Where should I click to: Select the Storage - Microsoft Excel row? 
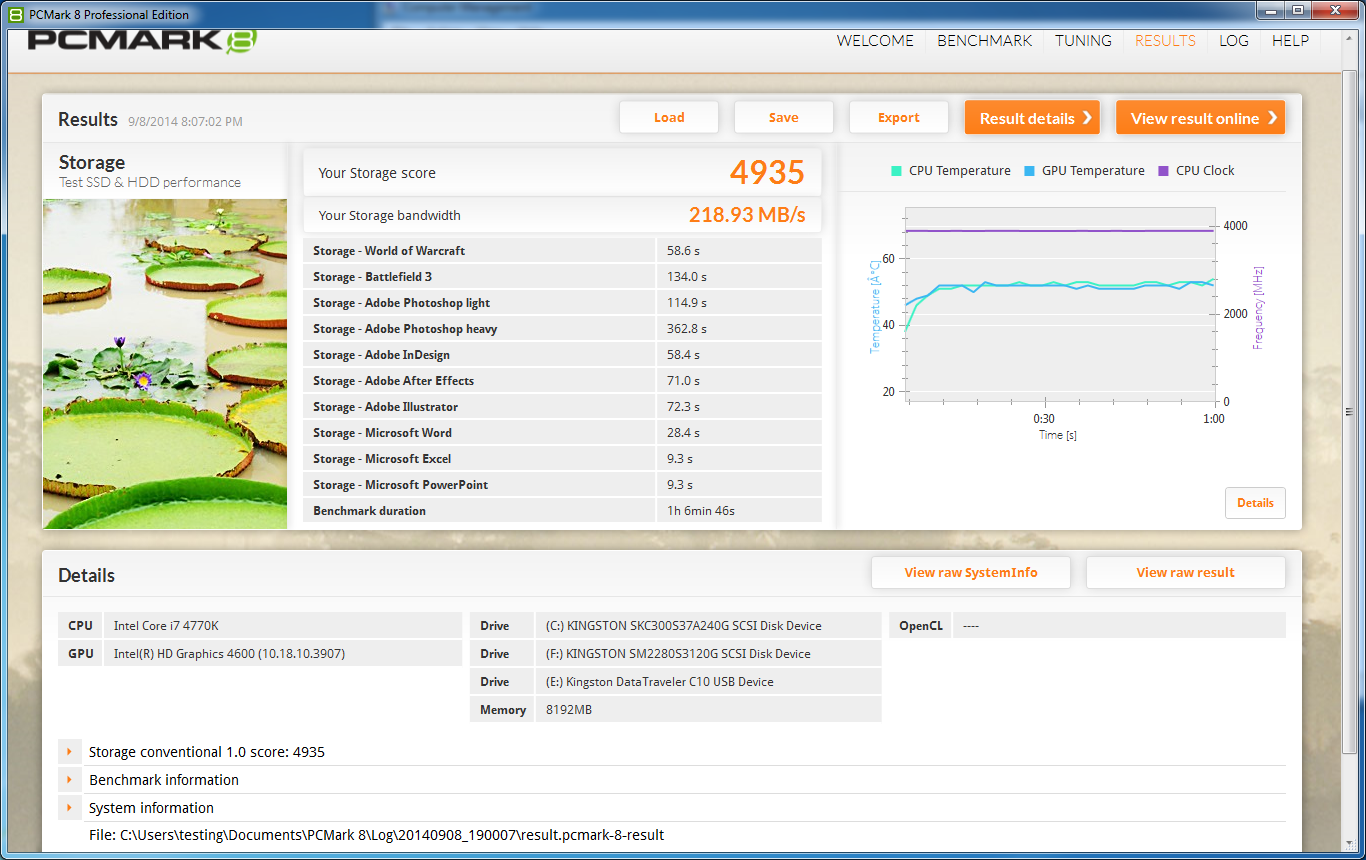(562, 459)
